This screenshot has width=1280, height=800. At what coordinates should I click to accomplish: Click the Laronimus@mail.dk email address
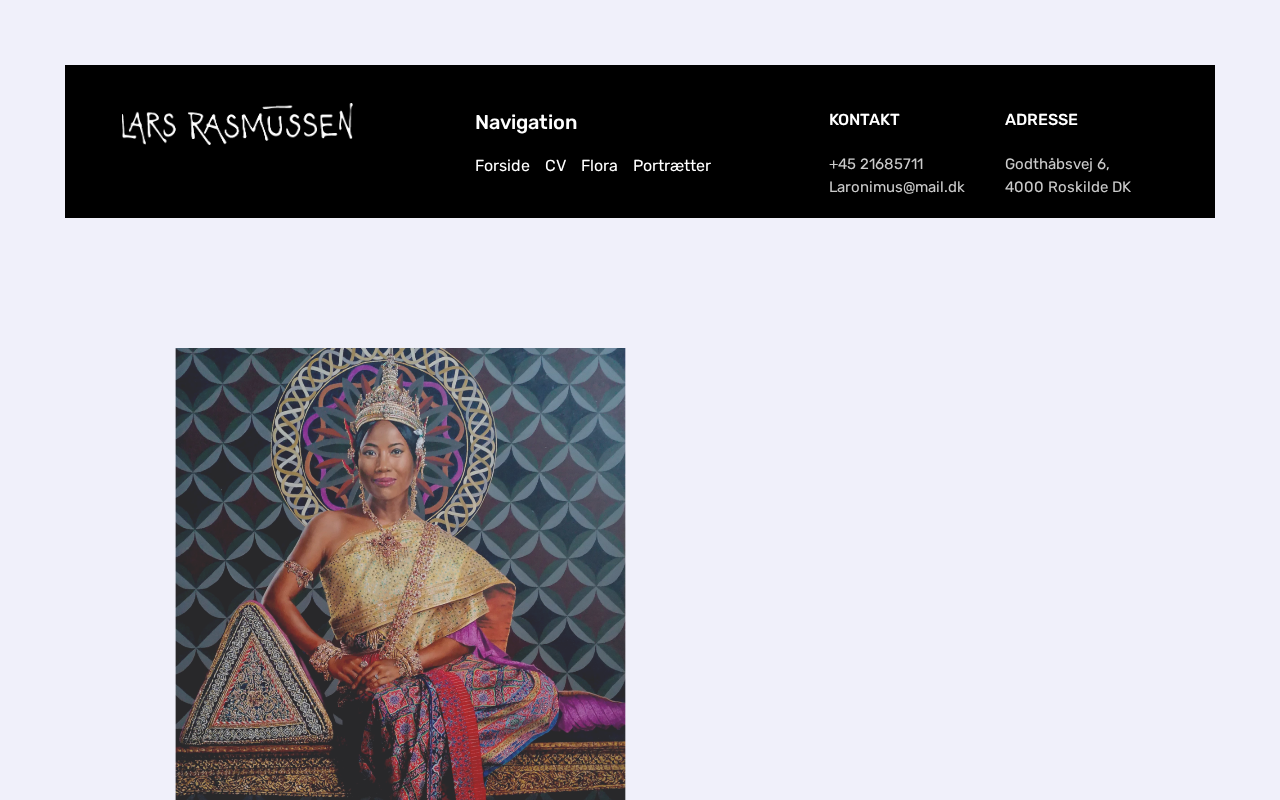[897, 187]
